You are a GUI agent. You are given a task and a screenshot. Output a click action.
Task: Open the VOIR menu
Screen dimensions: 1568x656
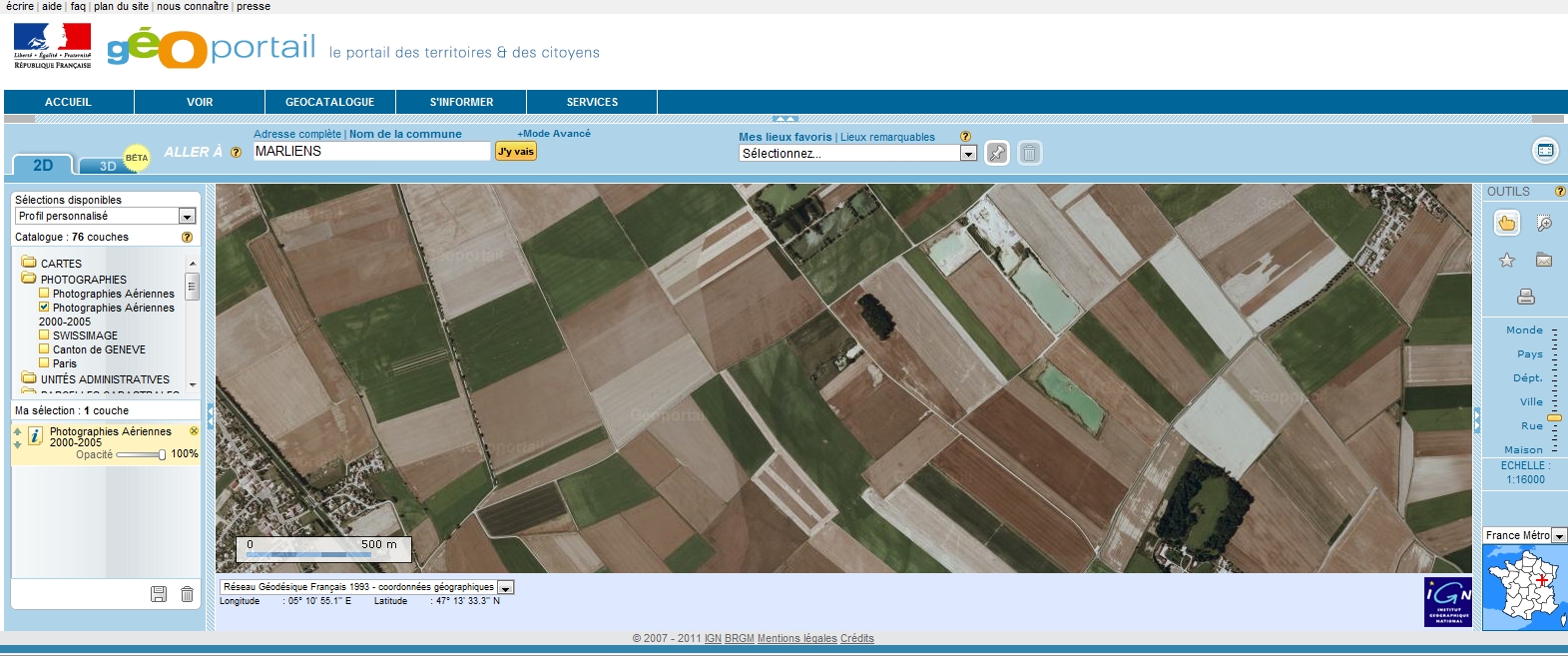click(200, 102)
